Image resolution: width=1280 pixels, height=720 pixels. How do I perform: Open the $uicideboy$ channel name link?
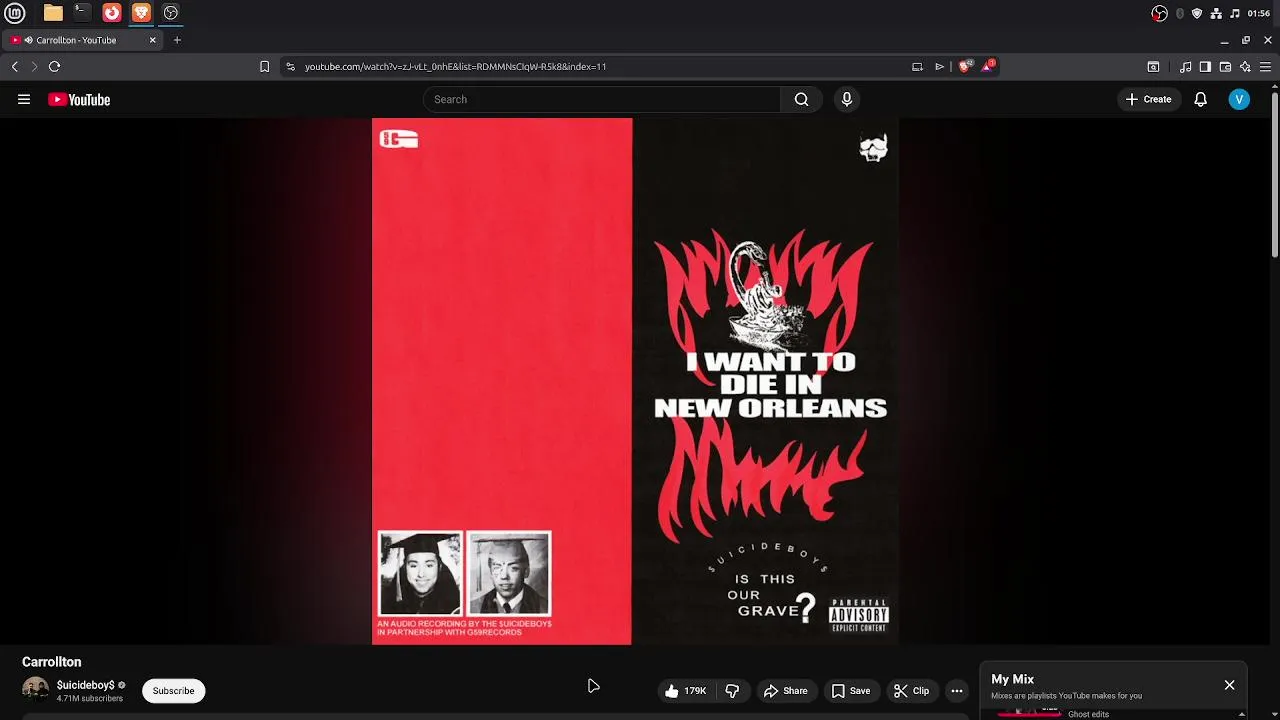click(86, 685)
